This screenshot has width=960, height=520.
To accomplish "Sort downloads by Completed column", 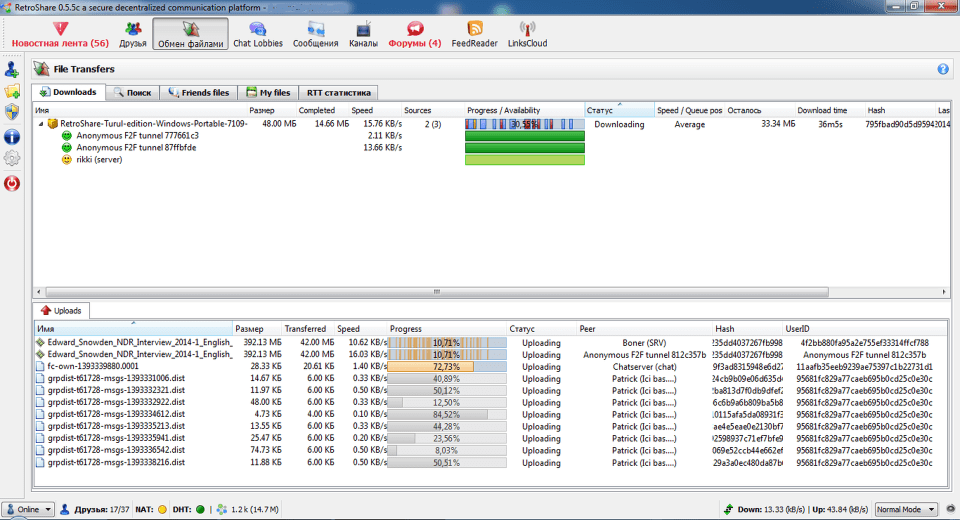I will [x=321, y=110].
